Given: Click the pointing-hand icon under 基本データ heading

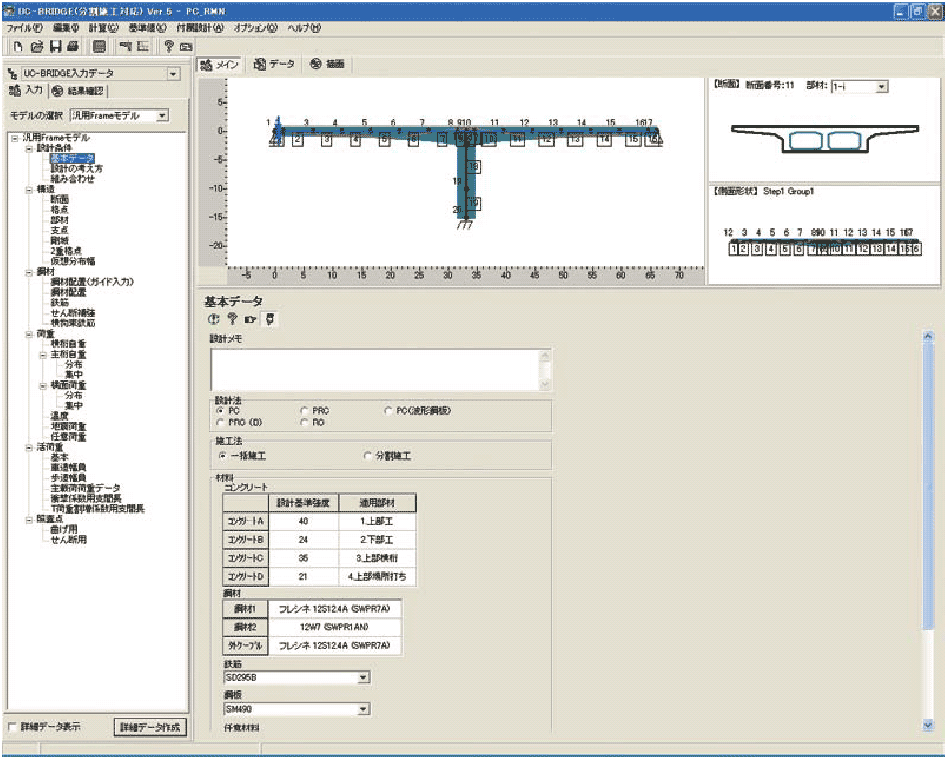Looking at the screenshot, I should pyautogui.click(x=250, y=319).
